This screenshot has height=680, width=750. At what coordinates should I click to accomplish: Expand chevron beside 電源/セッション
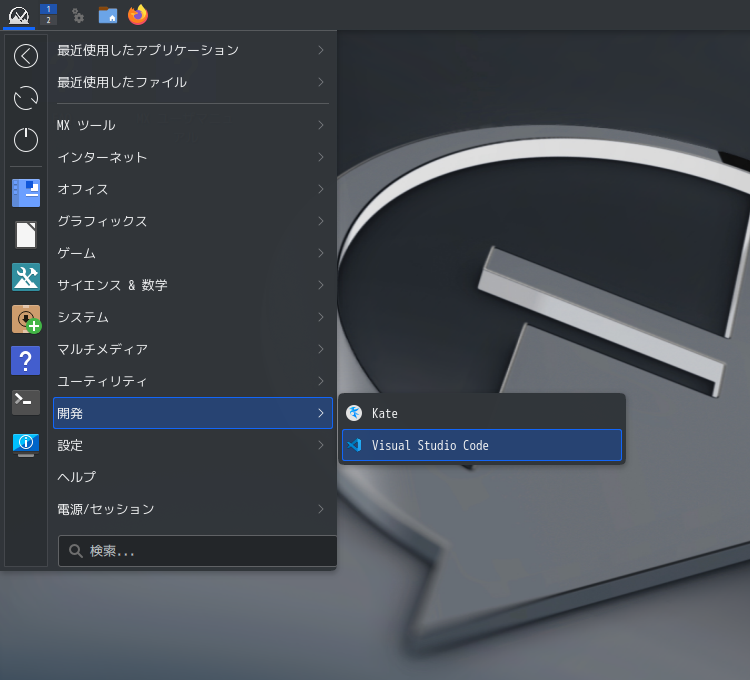(x=321, y=509)
